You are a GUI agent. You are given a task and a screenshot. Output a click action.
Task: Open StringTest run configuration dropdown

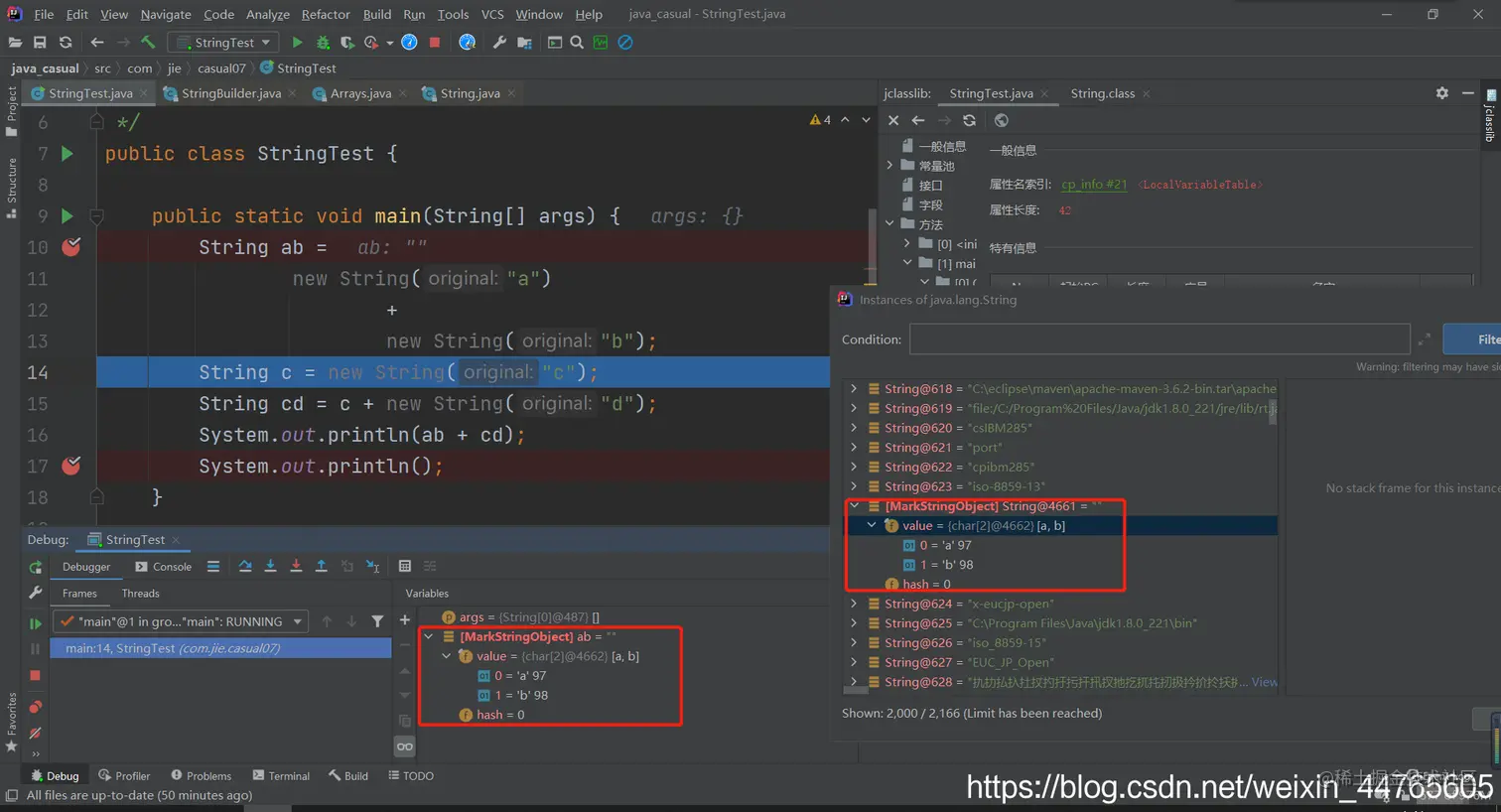(x=223, y=43)
